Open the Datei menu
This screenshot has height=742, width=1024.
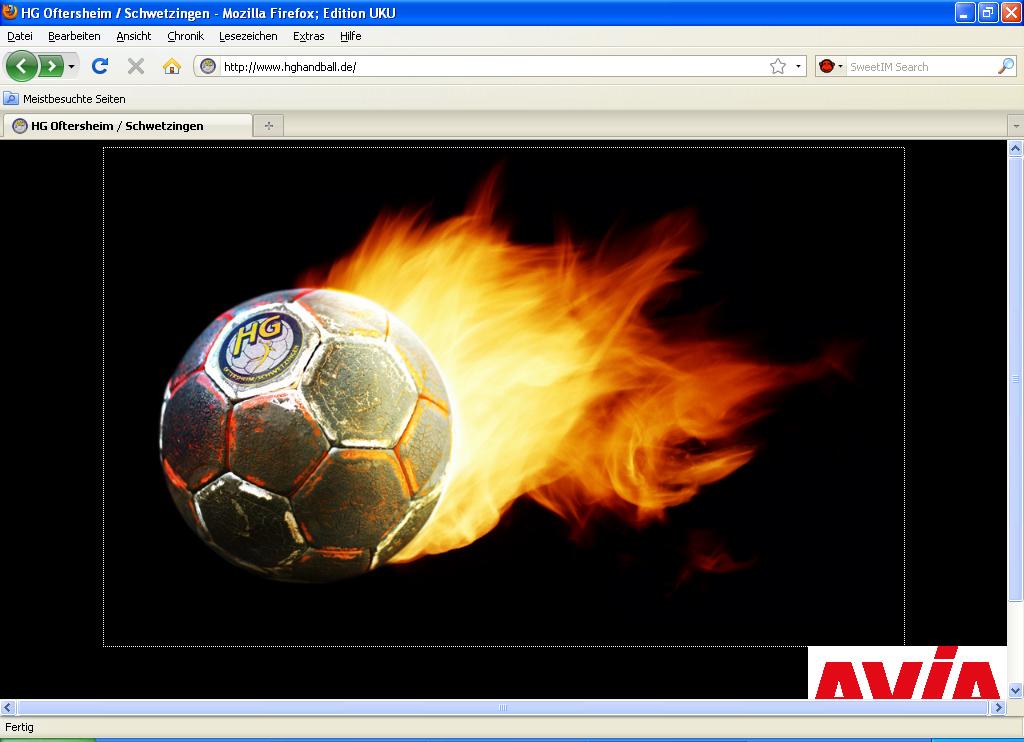(x=20, y=36)
